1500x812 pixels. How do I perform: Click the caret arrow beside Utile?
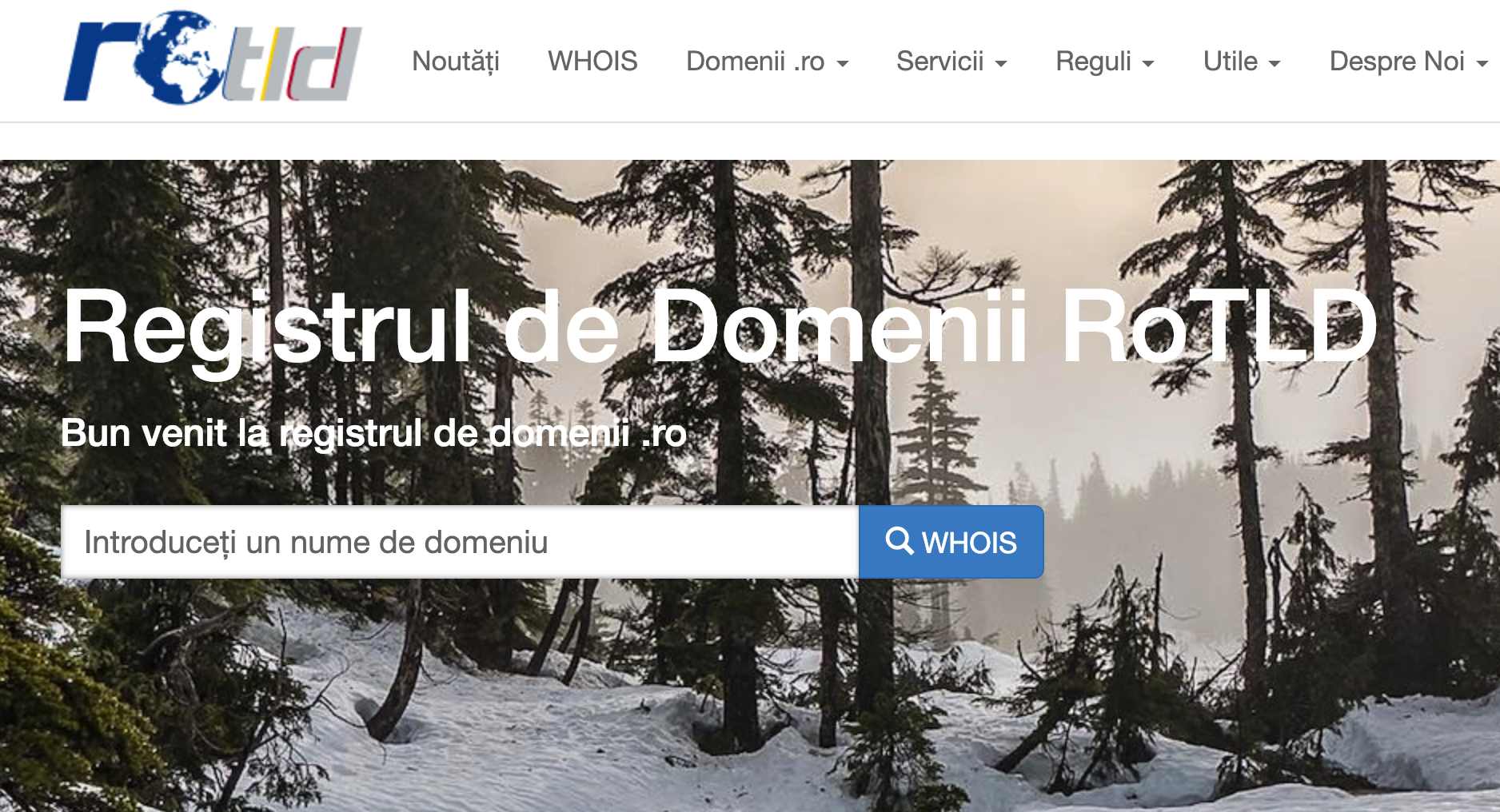point(1275,64)
